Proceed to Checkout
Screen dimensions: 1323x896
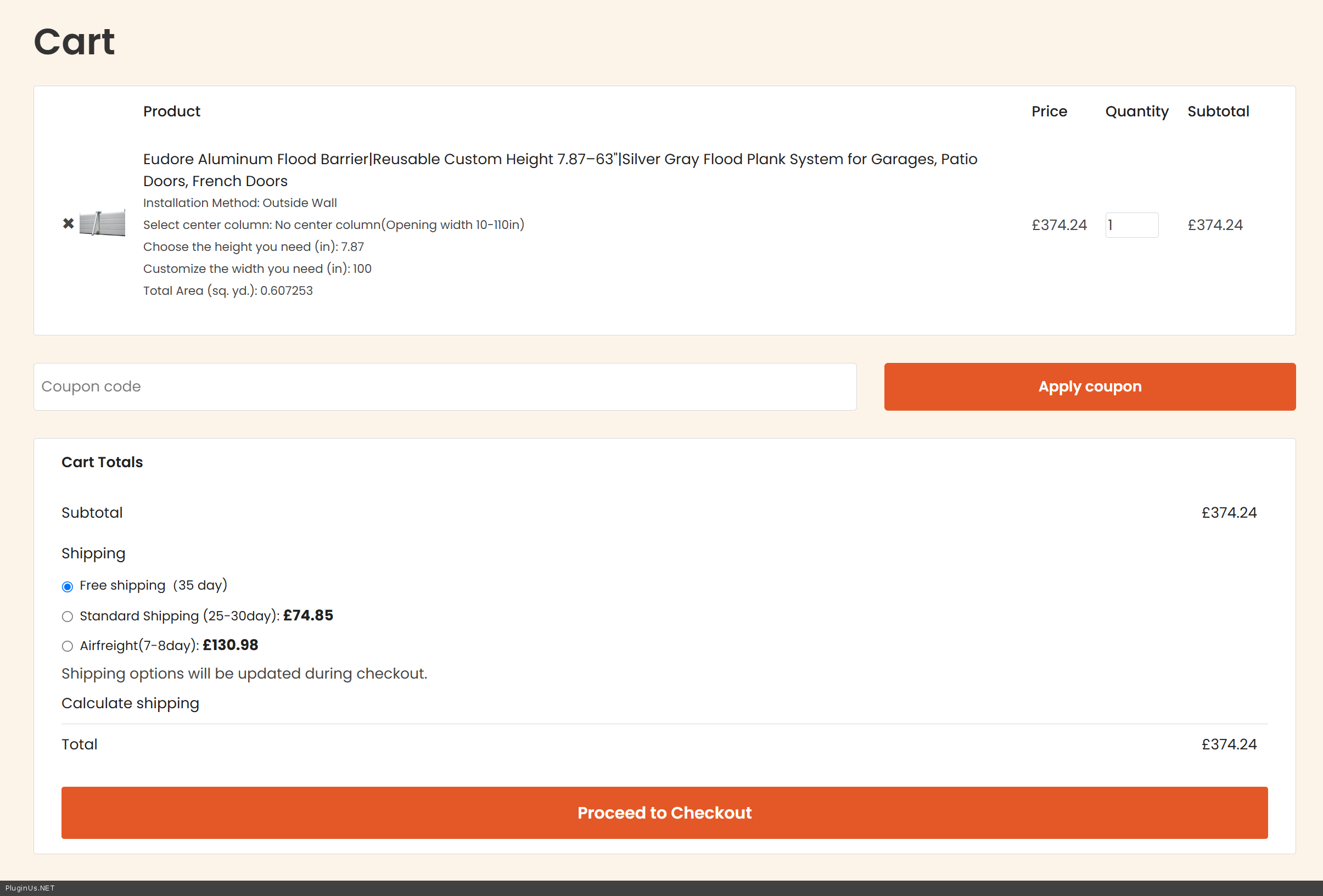664,813
